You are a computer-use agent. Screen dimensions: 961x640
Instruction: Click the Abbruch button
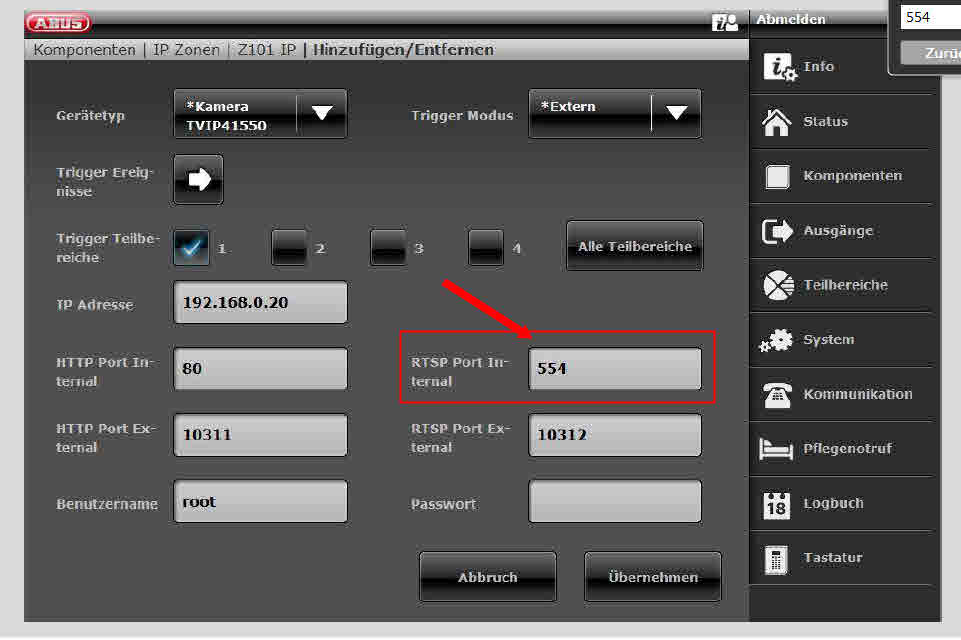point(488,577)
